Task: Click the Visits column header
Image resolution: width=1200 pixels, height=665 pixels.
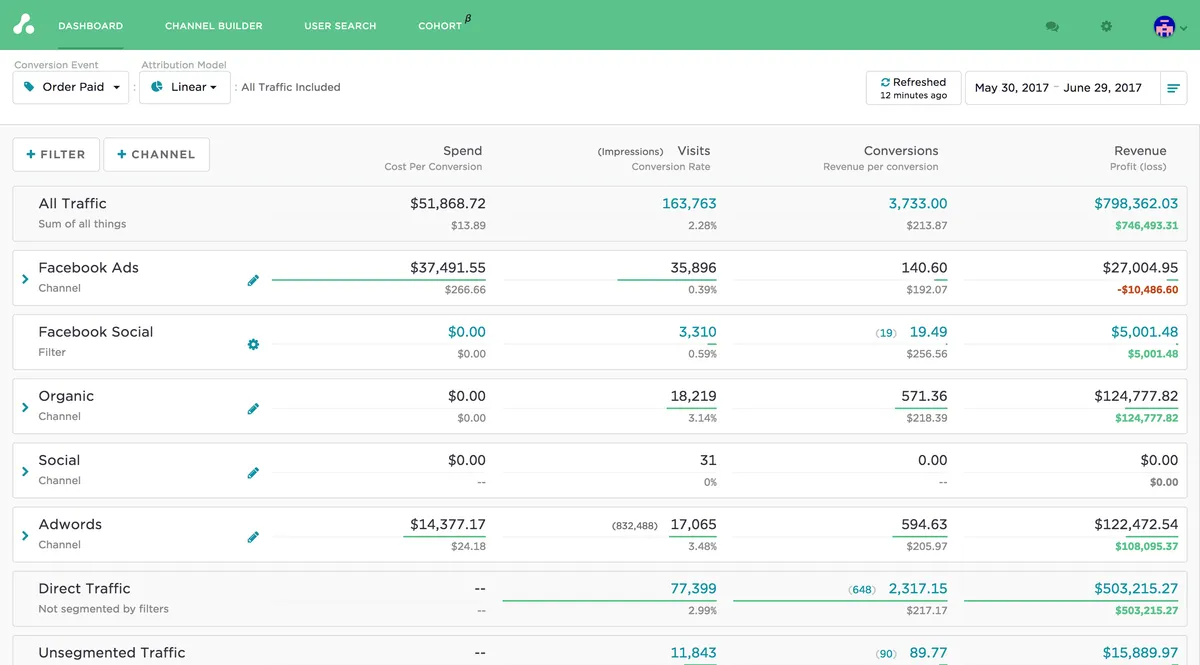Action: coord(694,151)
